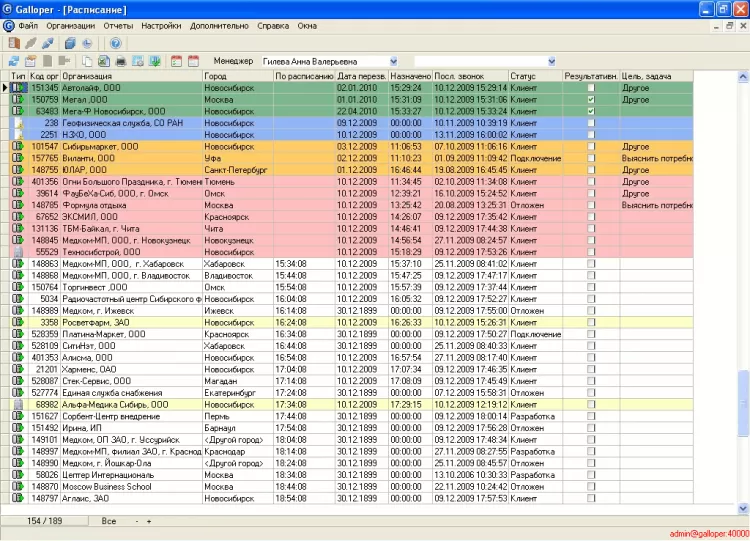Toggle result checkbox for Сибирьмаркет row
The image size is (750, 541).
coord(591,146)
